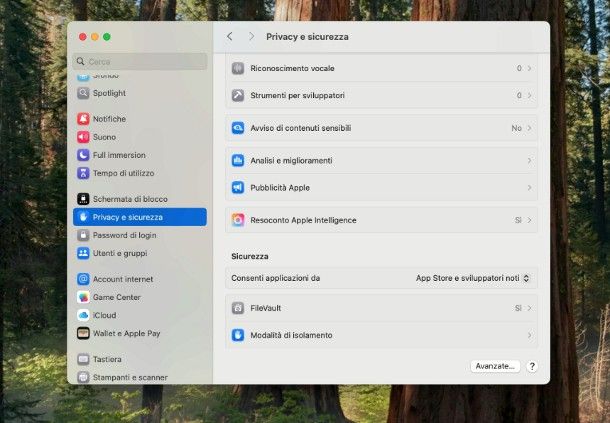Select Full immersion sidebar item
The width and height of the screenshot is (610, 423).
tap(140, 155)
